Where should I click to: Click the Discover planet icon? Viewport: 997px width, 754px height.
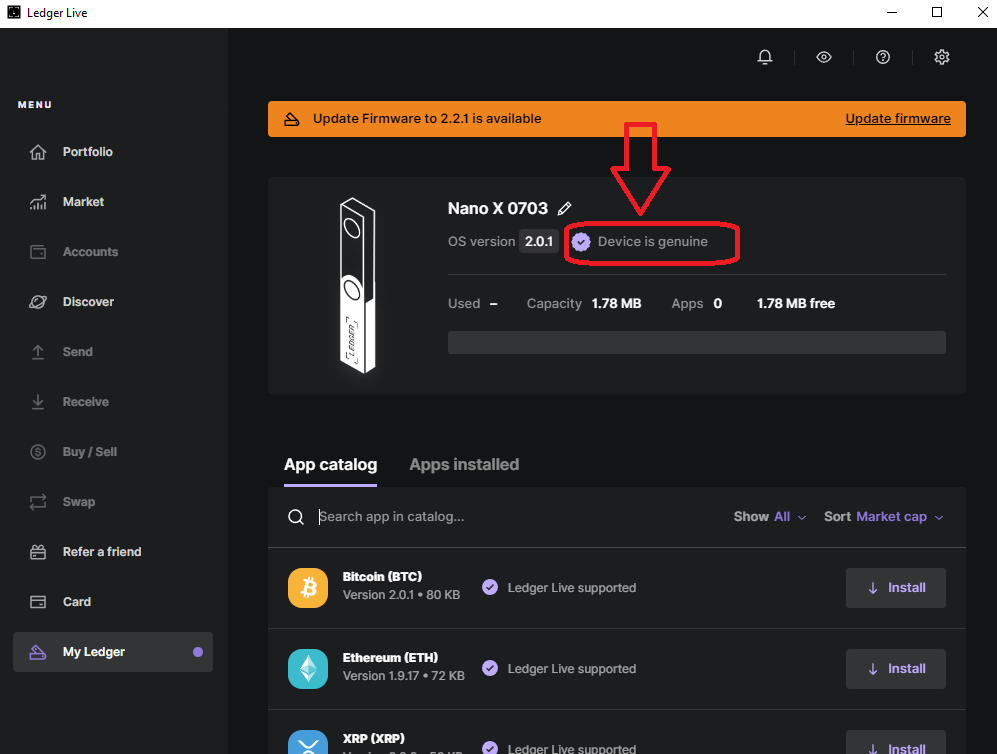tap(38, 302)
